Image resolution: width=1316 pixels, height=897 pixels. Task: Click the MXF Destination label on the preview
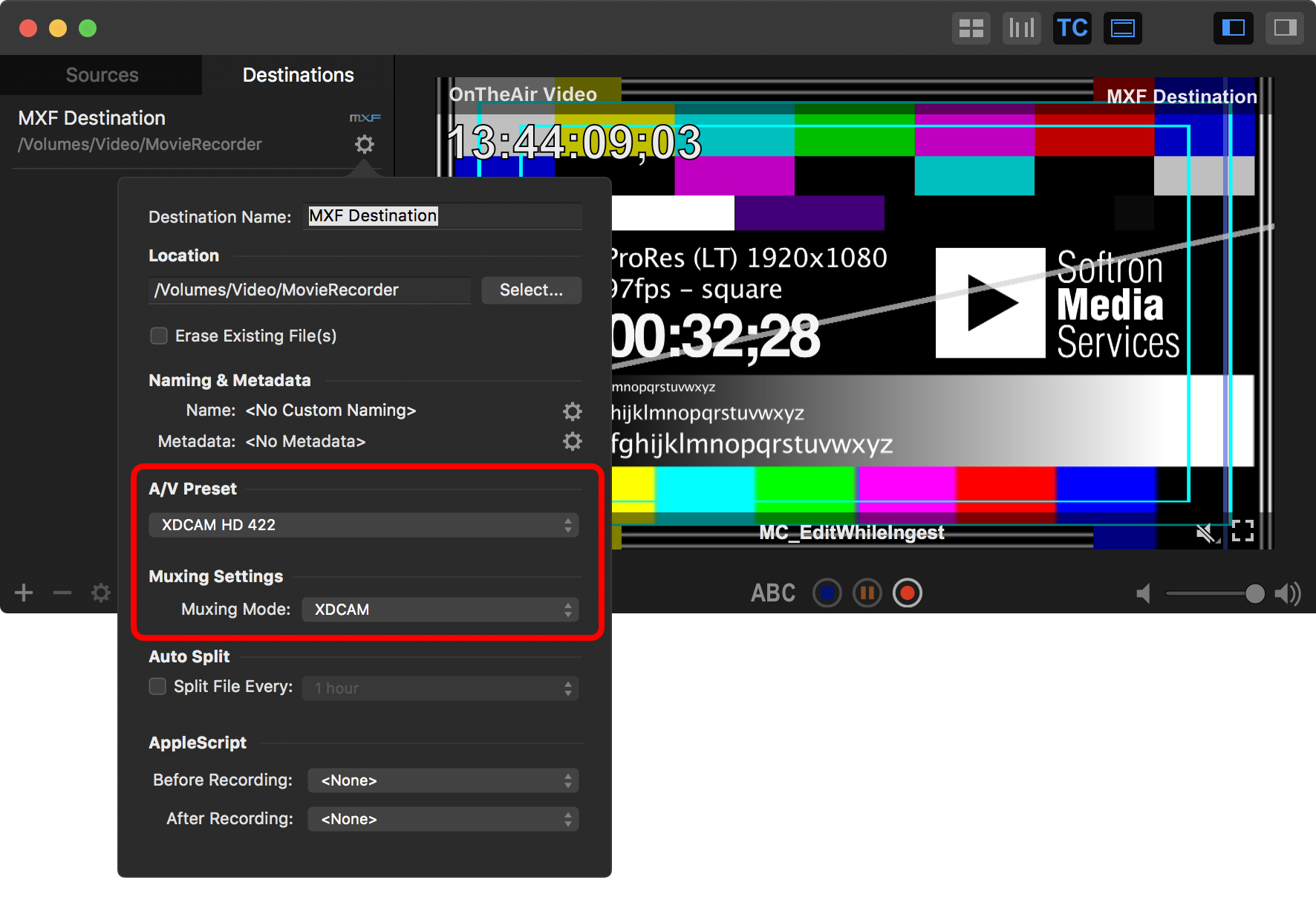[x=1182, y=97]
